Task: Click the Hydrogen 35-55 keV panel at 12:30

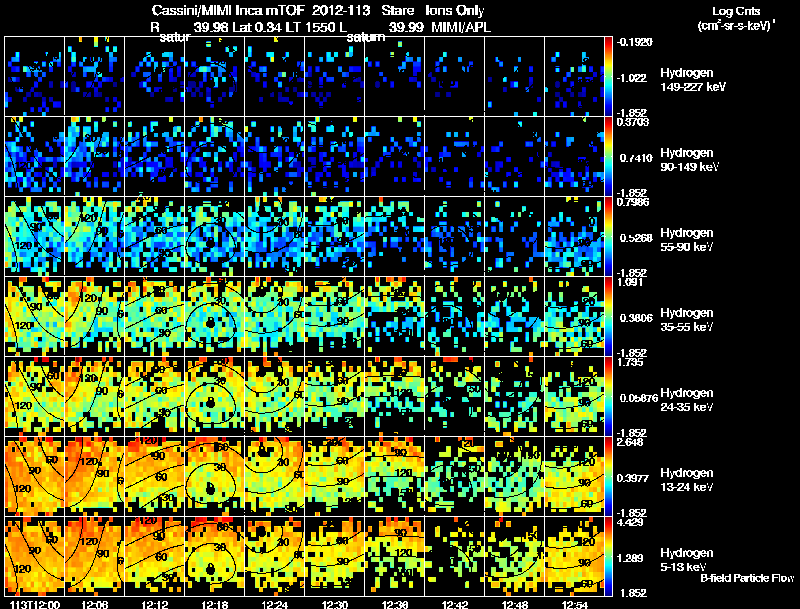Action: click(x=335, y=316)
